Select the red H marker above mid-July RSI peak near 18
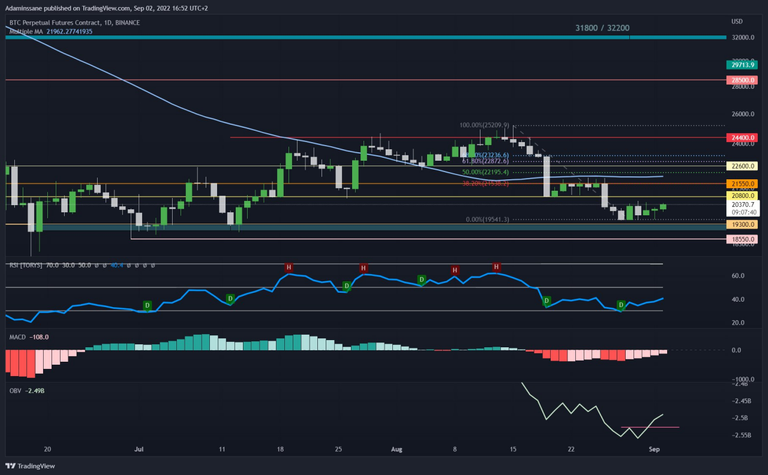Image resolution: width=768 pixels, height=475 pixels. click(288, 267)
